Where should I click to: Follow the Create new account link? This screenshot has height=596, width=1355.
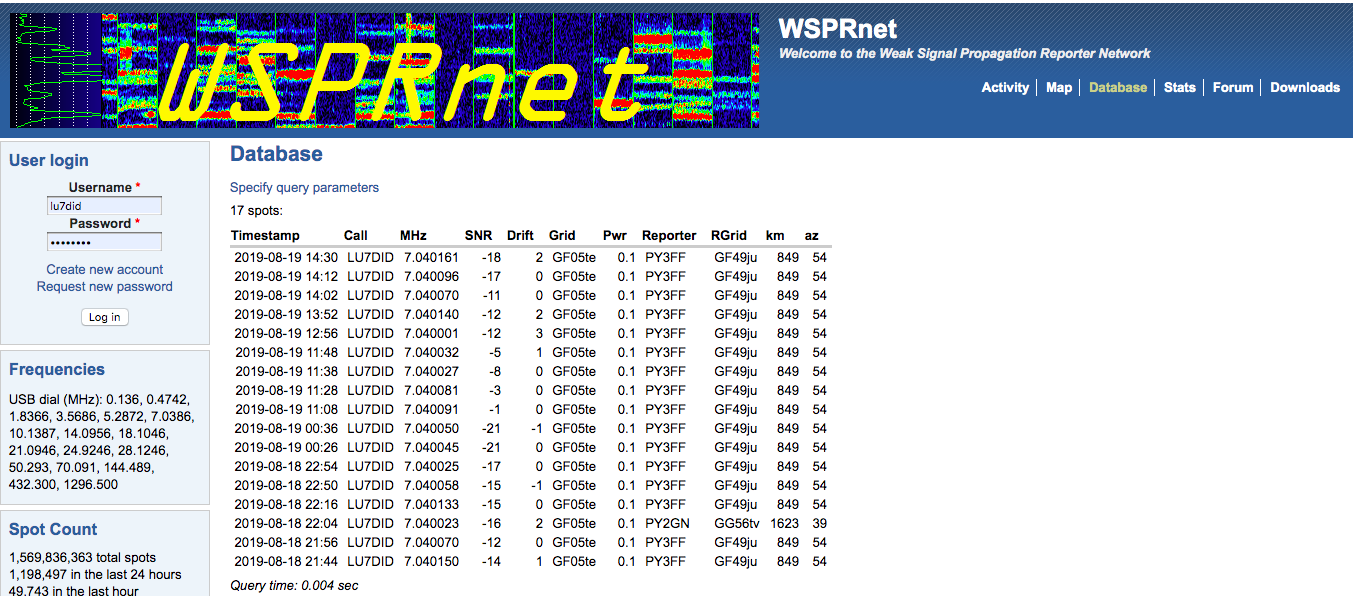pyautogui.click(x=105, y=269)
